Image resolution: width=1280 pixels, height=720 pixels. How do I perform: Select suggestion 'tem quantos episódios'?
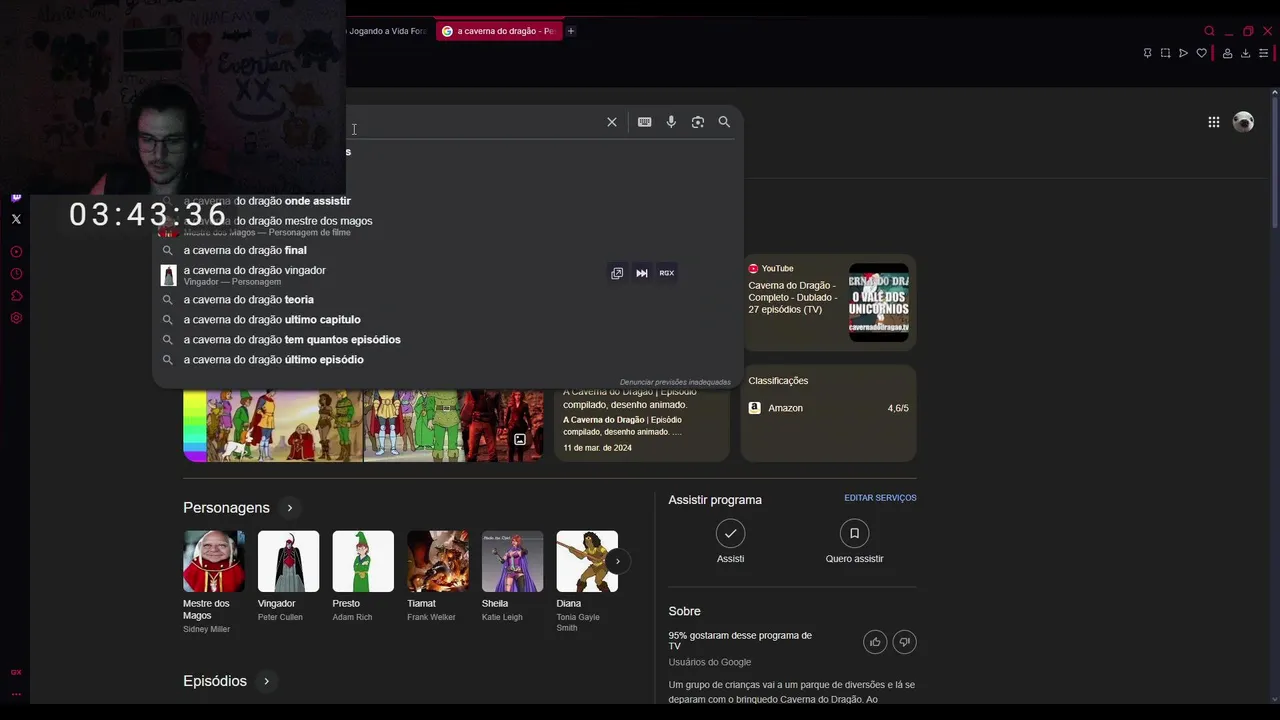coord(448,340)
